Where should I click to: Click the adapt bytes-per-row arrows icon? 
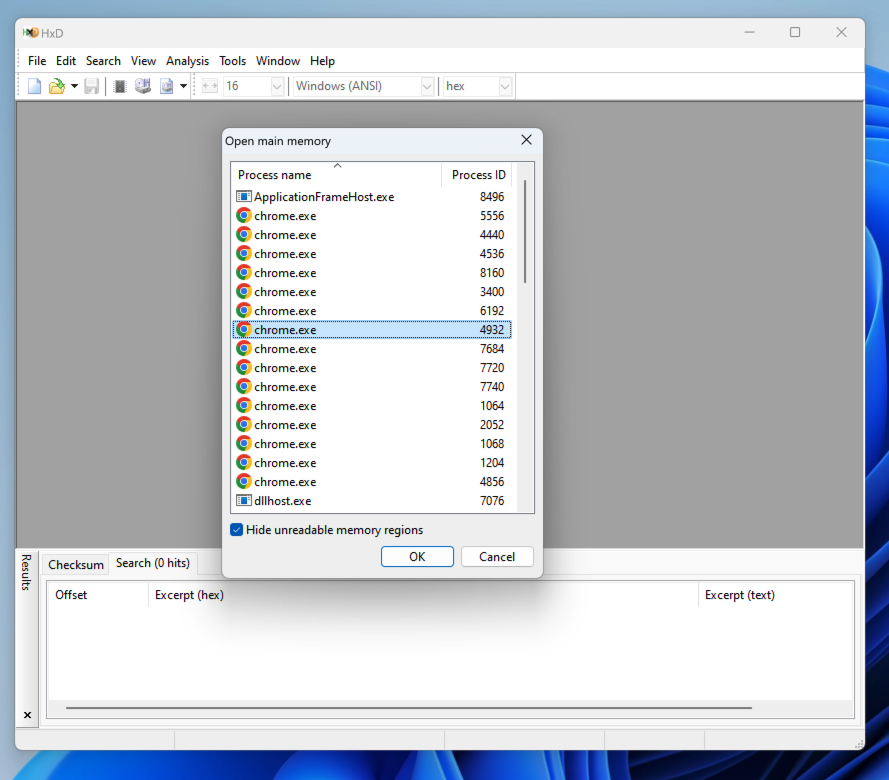coord(210,86)
